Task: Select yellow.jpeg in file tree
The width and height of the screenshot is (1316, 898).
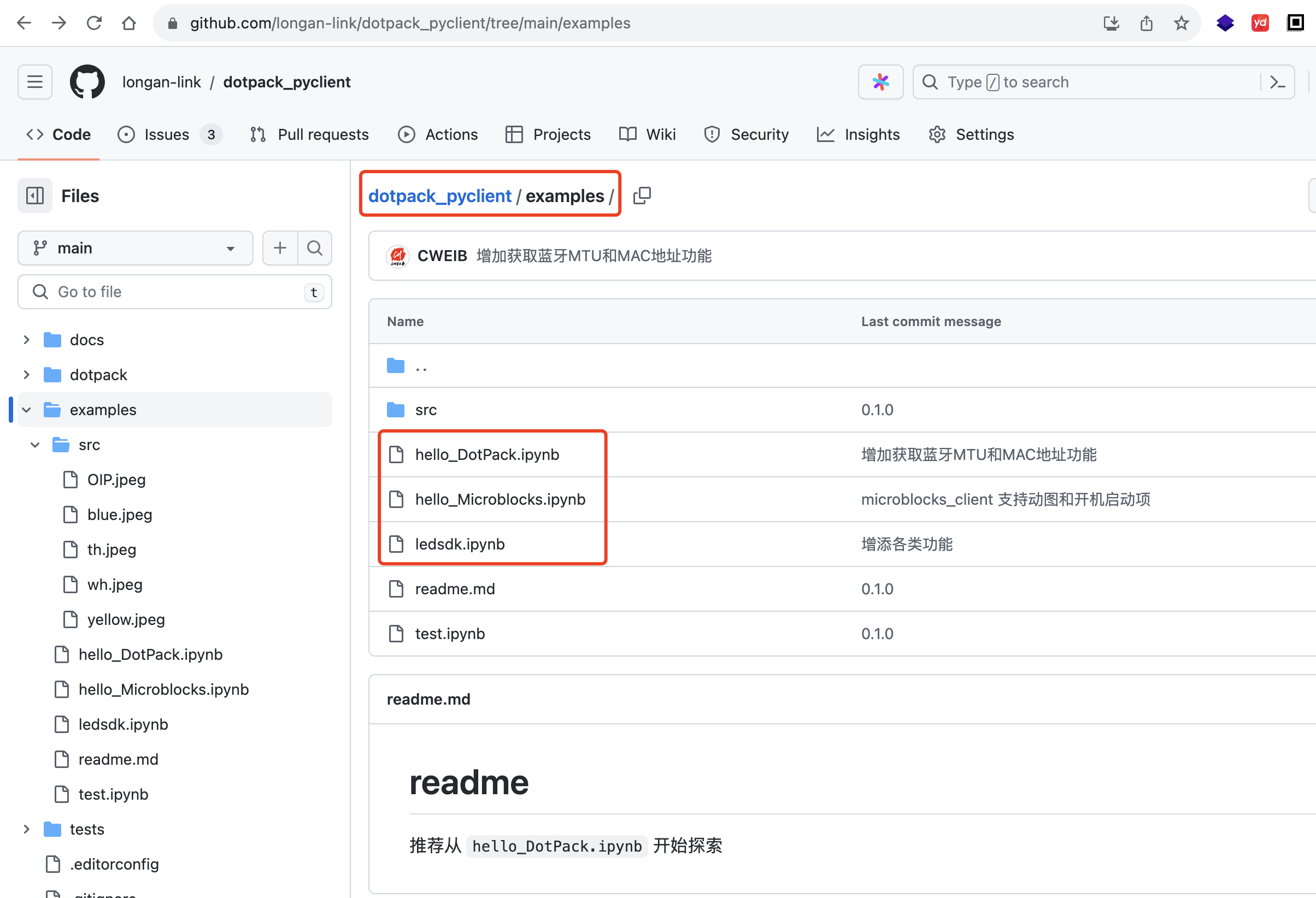Action: coord(126,619)
